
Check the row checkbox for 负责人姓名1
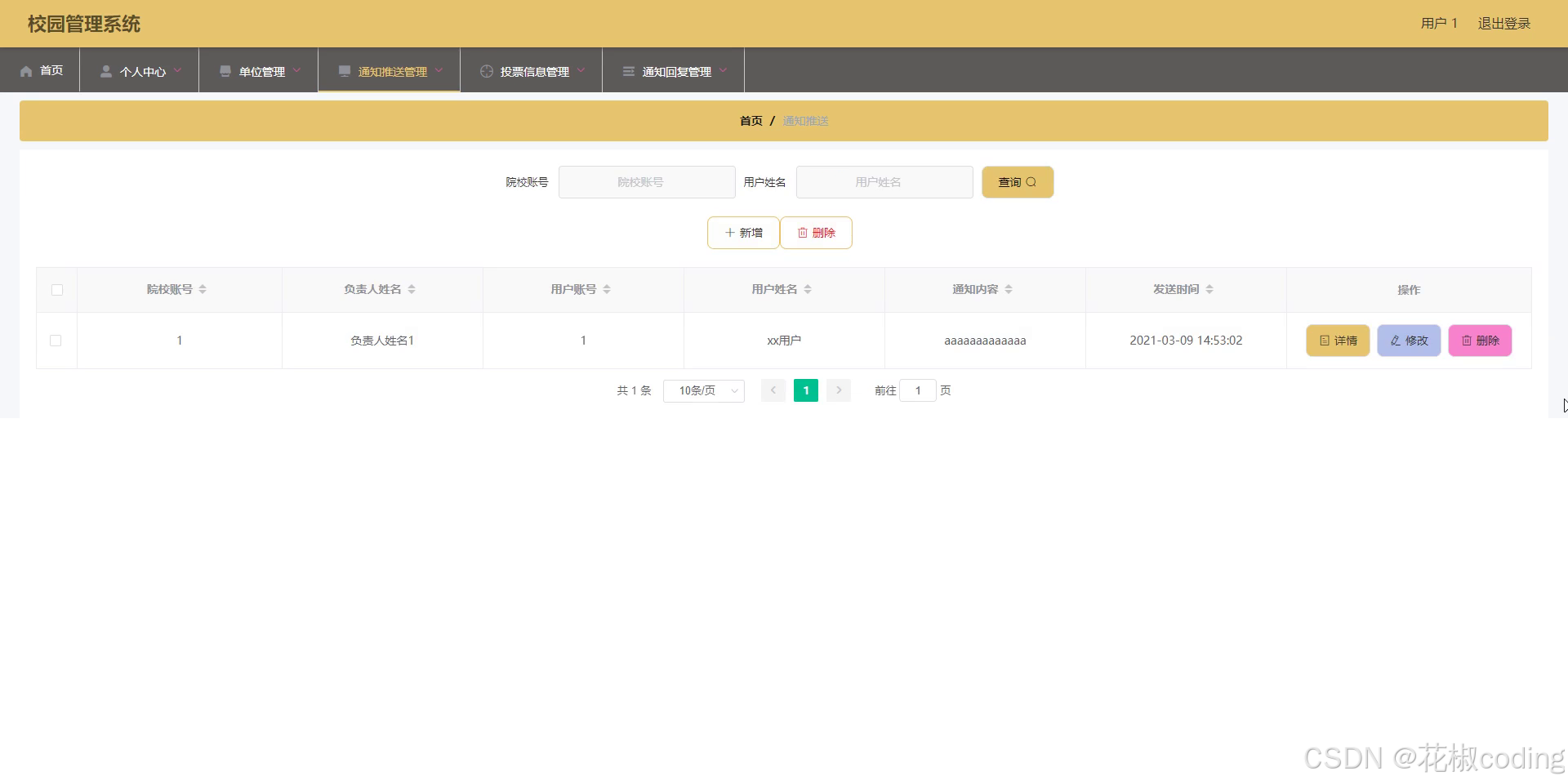[x=56, y=341]
